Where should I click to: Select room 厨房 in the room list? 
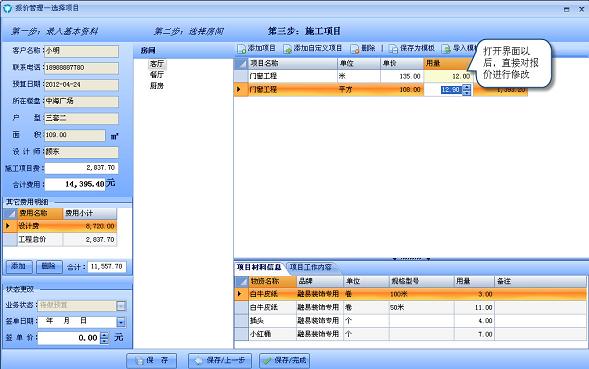tap(157, 86)
